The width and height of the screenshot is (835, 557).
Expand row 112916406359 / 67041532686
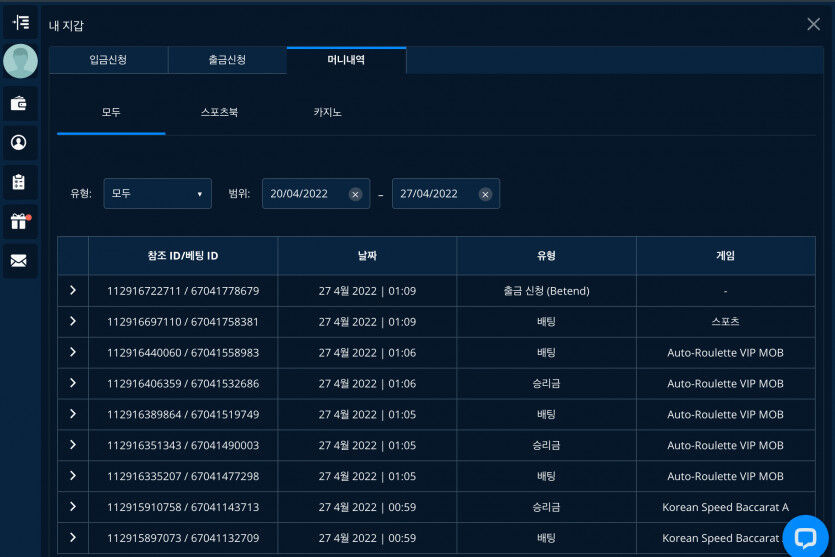pyautogui.click(x=73, y=383)
